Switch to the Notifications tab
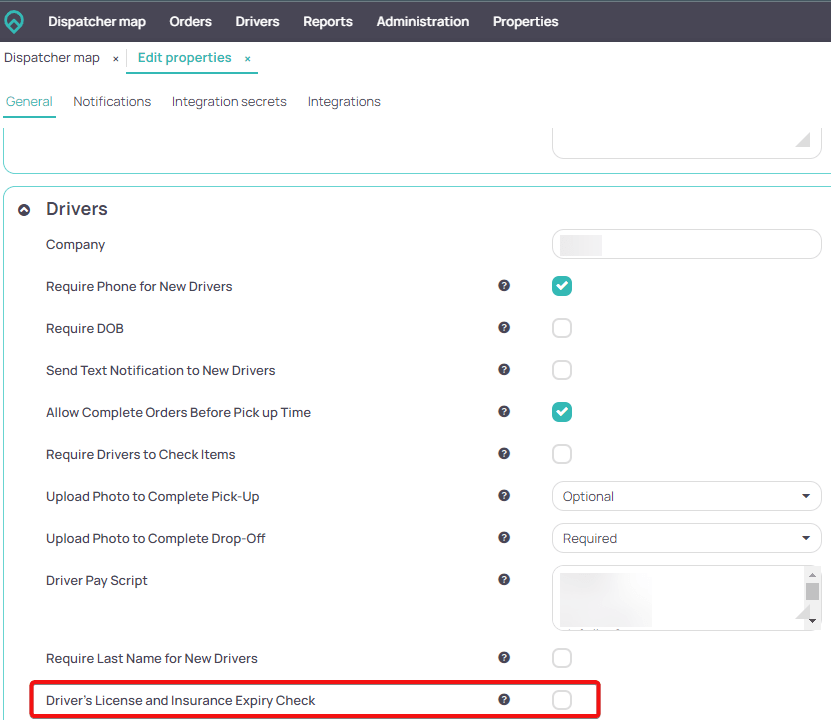 tap(112, 102)
